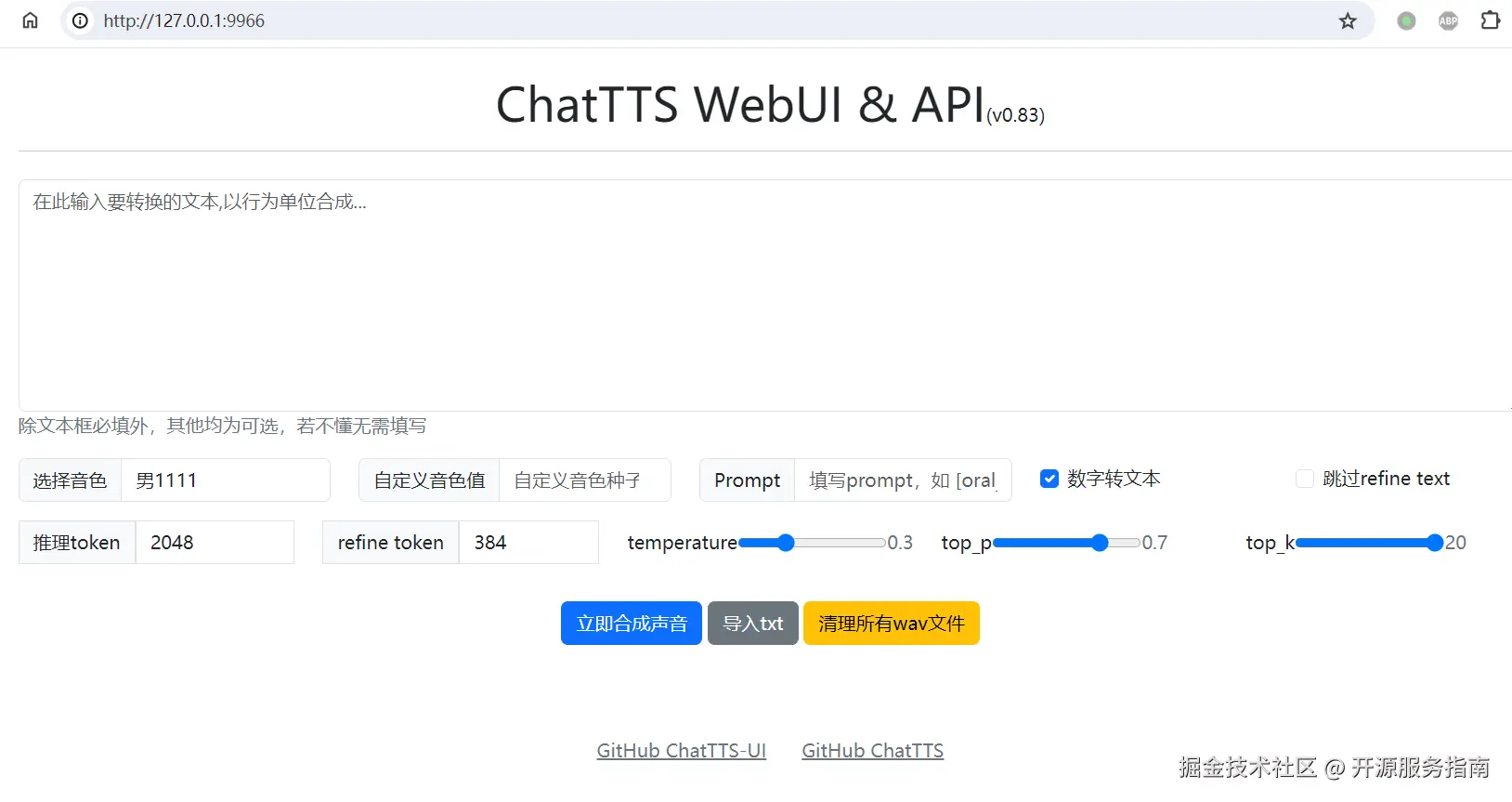The width and height of the screenshot is (1512, 802).
Task: Adjust the temperature slider
Action: 812,543
